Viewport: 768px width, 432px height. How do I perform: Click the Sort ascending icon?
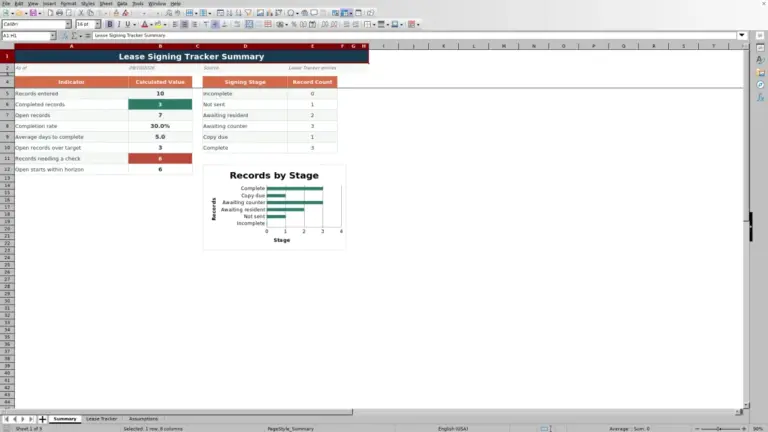pos(229,13)
